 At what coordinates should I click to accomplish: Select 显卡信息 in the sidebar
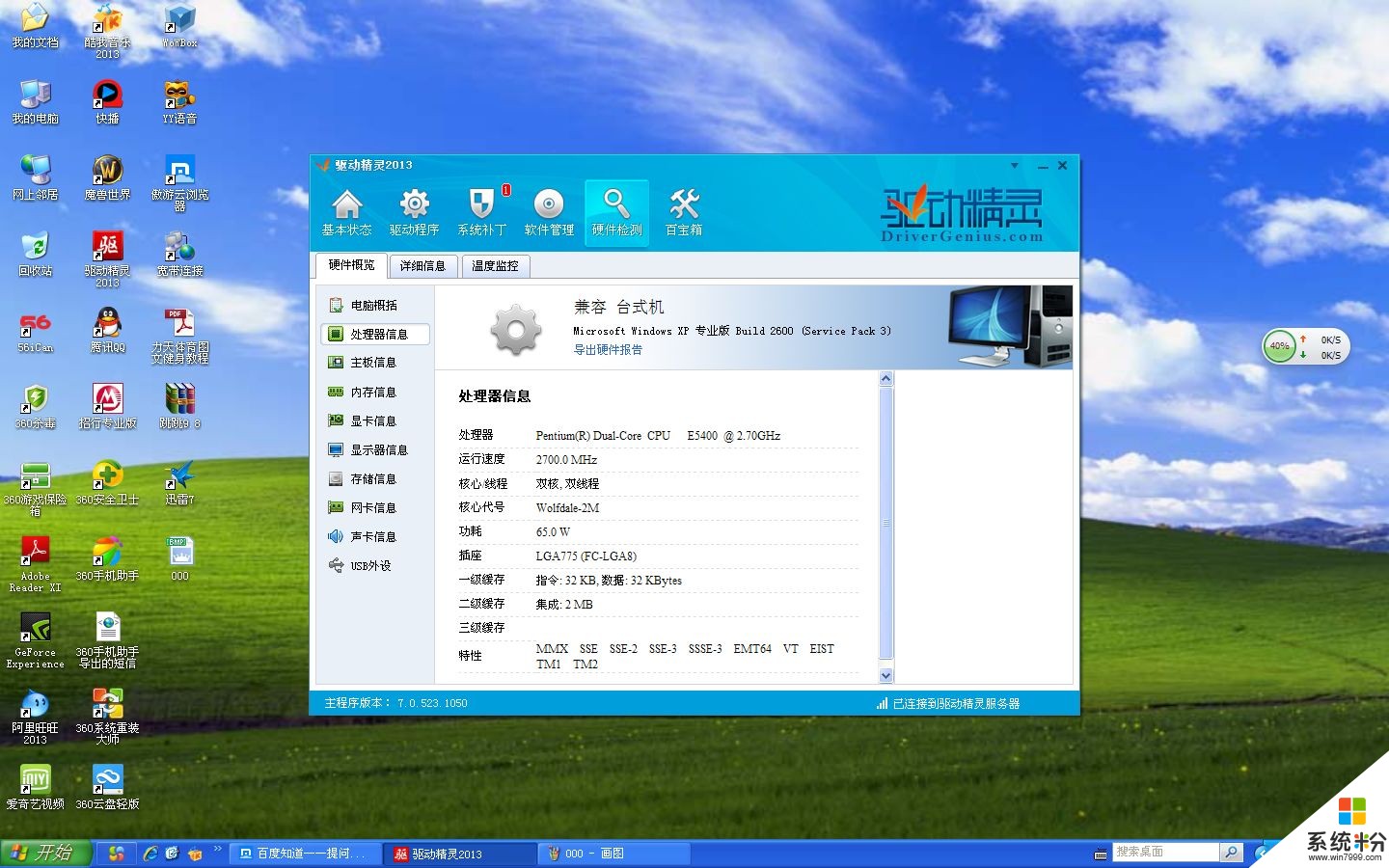(x=374, y=420)
